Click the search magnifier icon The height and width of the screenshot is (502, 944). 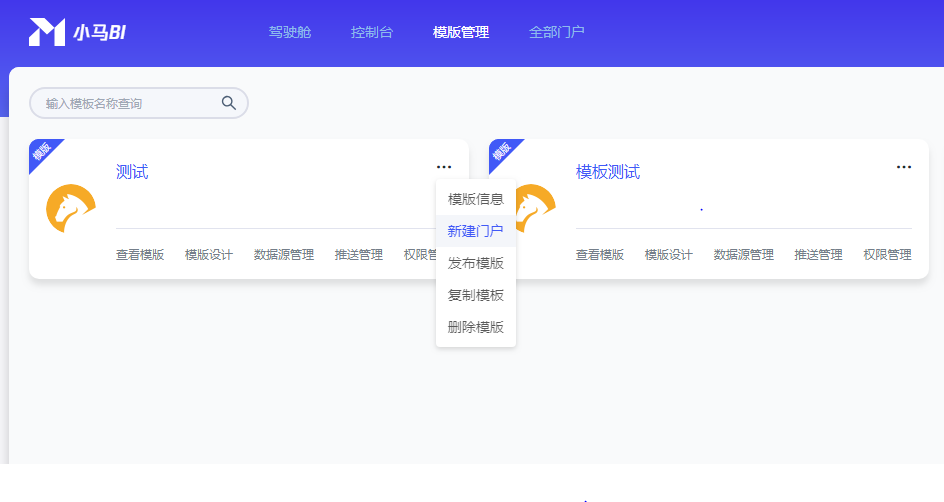point(229,103)
